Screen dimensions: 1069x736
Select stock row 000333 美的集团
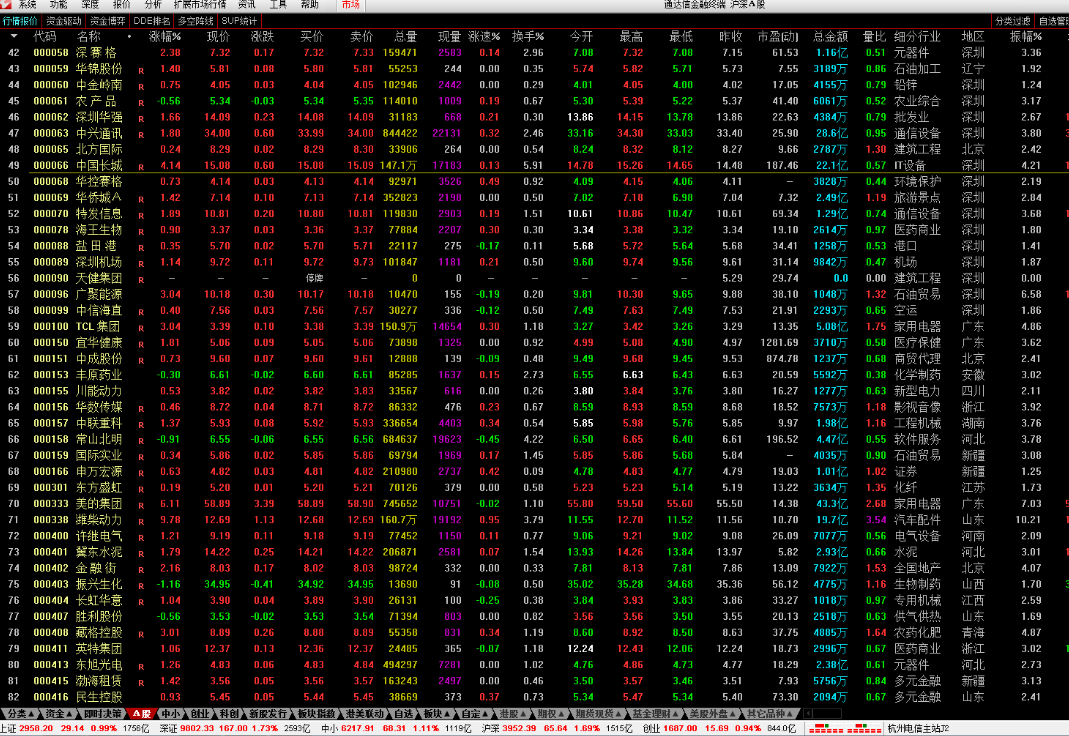click(534, 504)
